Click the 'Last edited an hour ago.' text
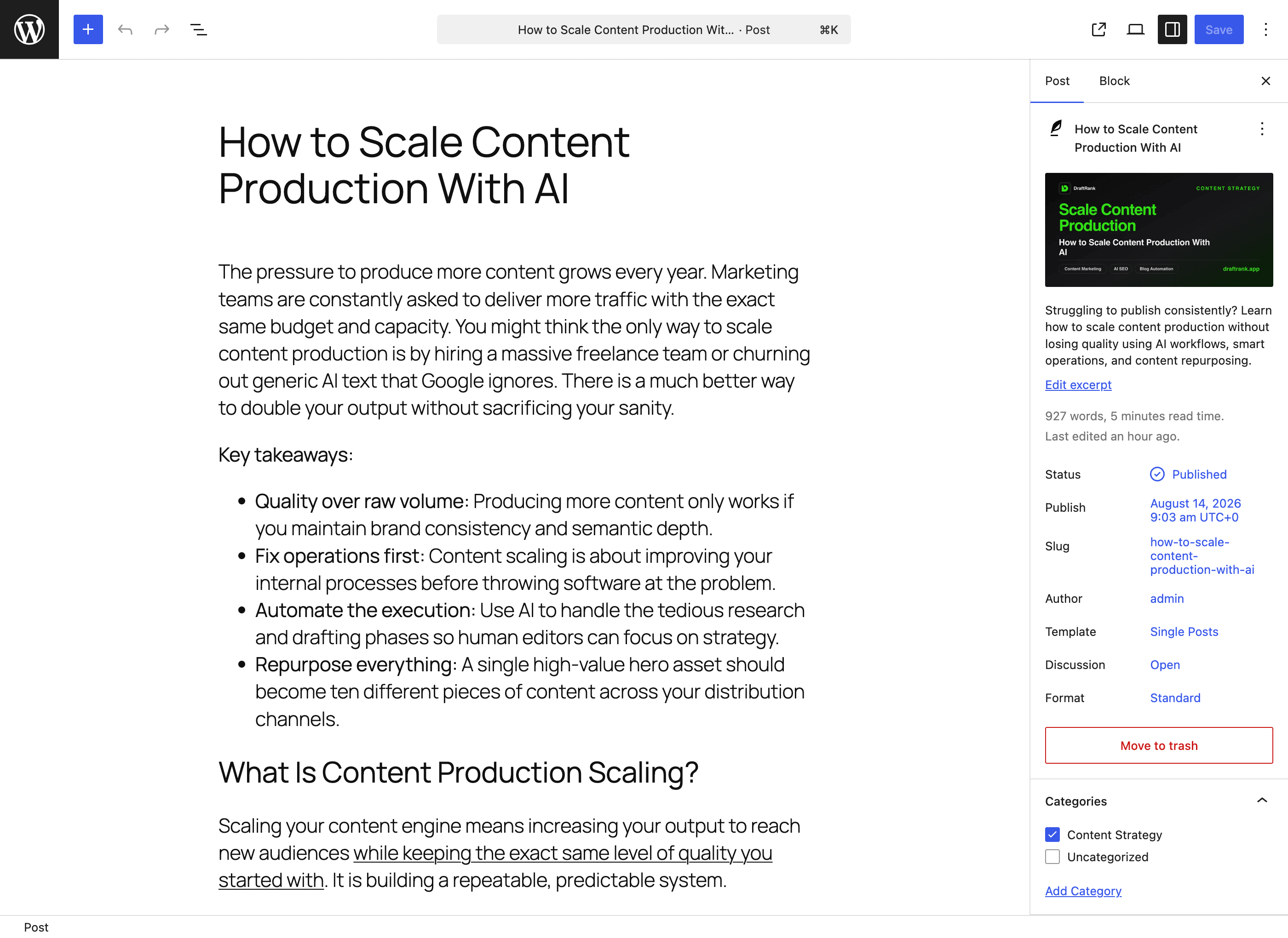Viewport: 1288px width, 938px height. (1112, 436)
